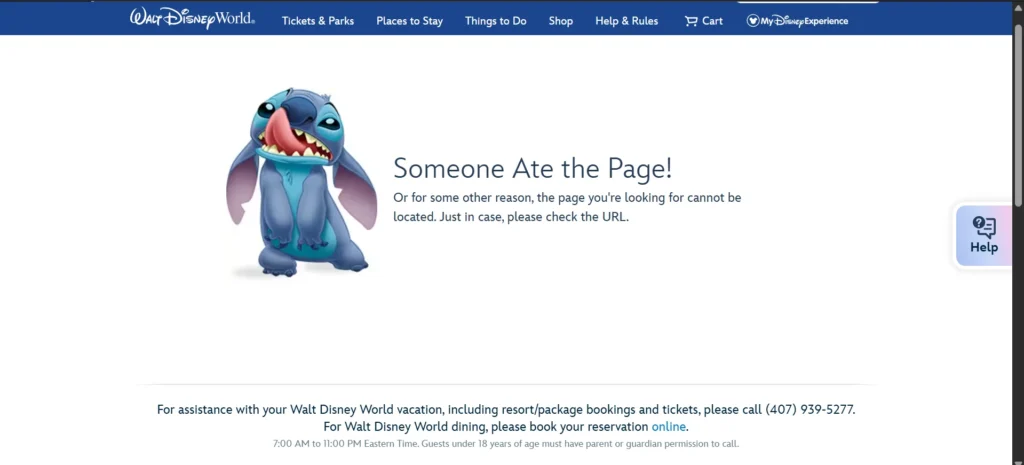Click the Walt Disney World logo
1024x465 pixels.
[x=193, y=18]
